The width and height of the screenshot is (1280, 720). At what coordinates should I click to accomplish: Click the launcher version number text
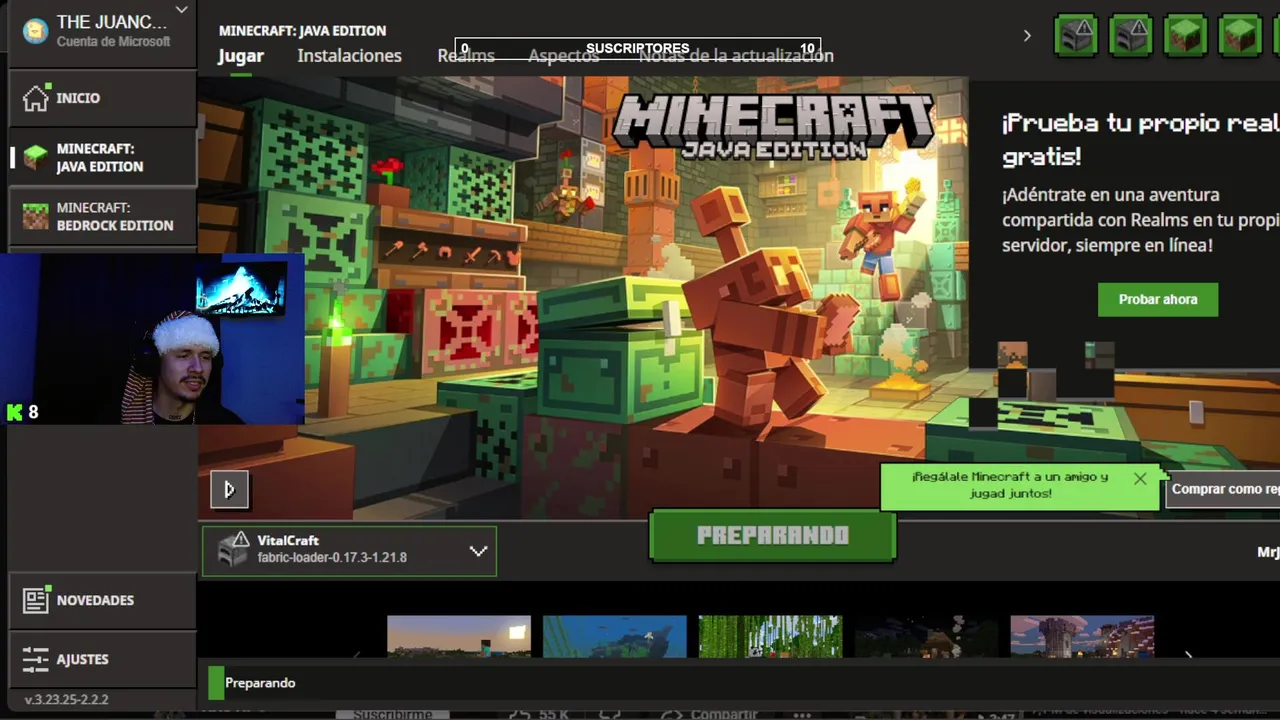pos(66,700)
